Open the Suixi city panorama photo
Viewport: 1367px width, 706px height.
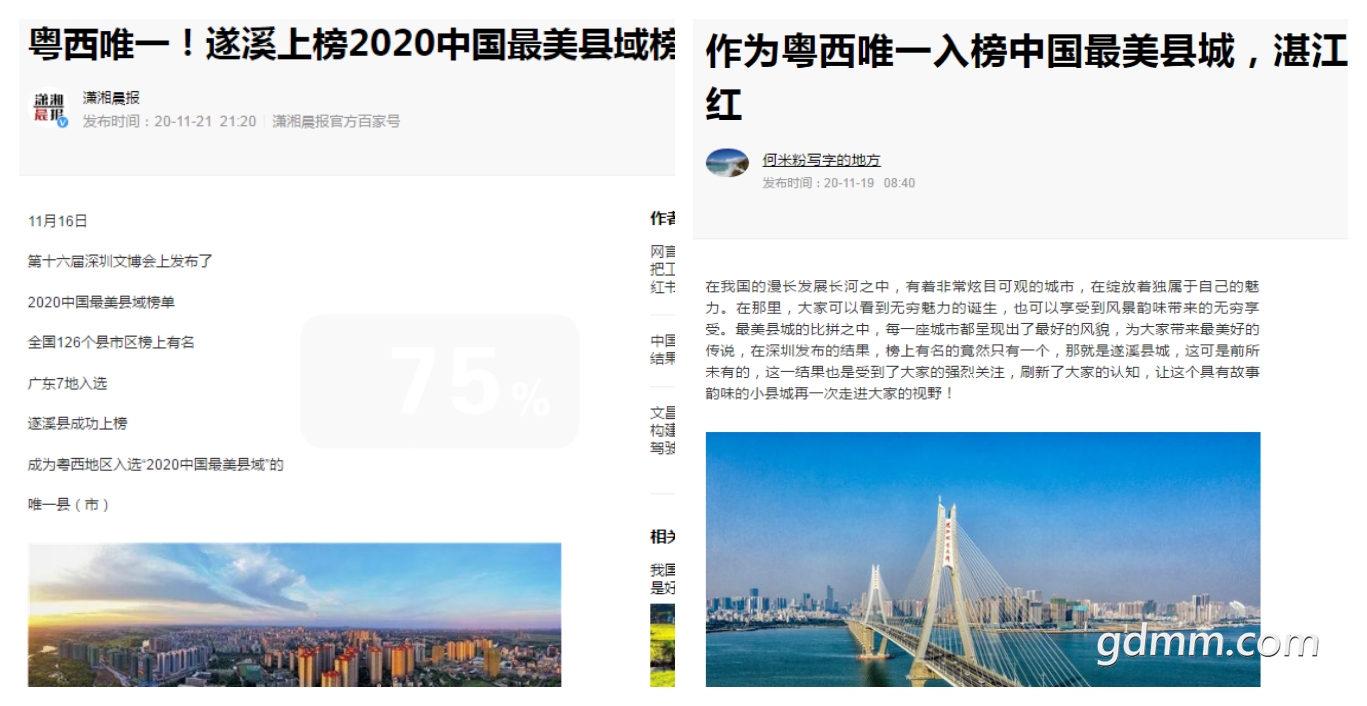click(294, 614)
